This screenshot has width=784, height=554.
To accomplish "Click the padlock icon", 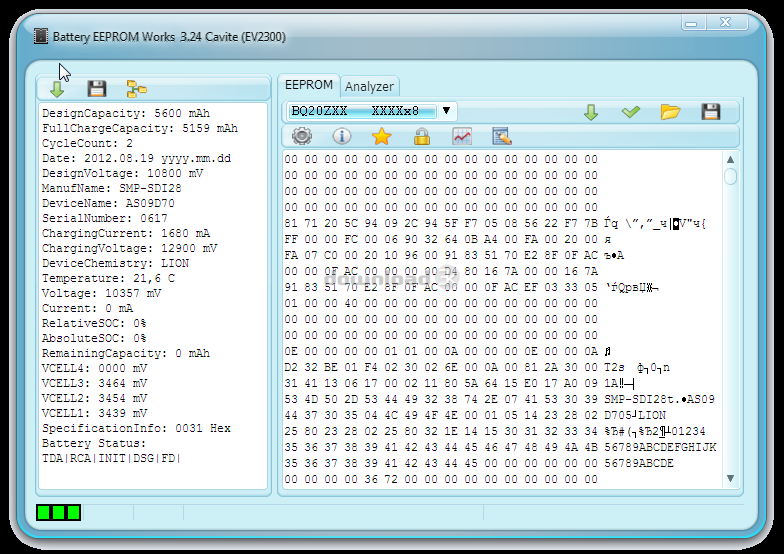I will click(421, 137).
